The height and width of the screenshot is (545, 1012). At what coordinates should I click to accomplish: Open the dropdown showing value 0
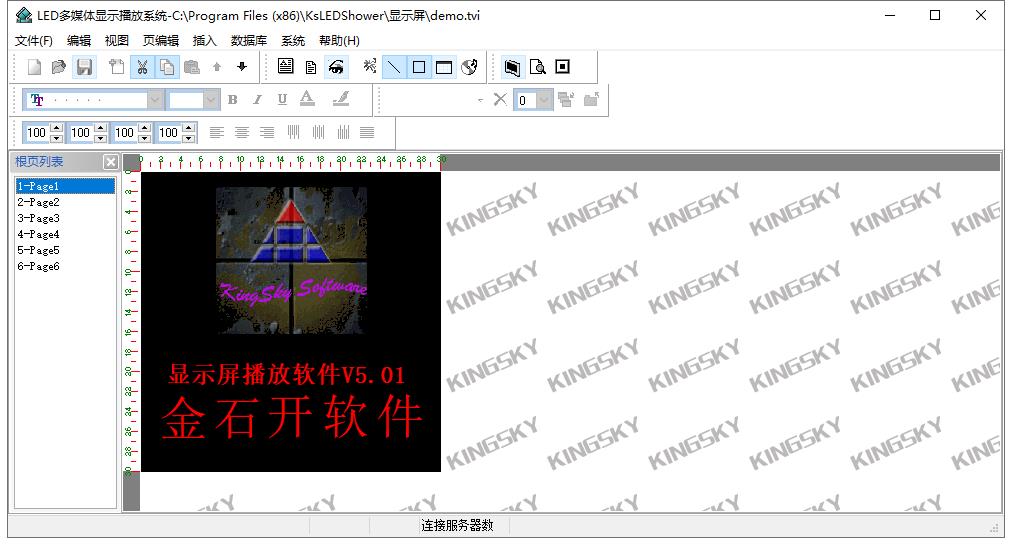click(544, 100)
